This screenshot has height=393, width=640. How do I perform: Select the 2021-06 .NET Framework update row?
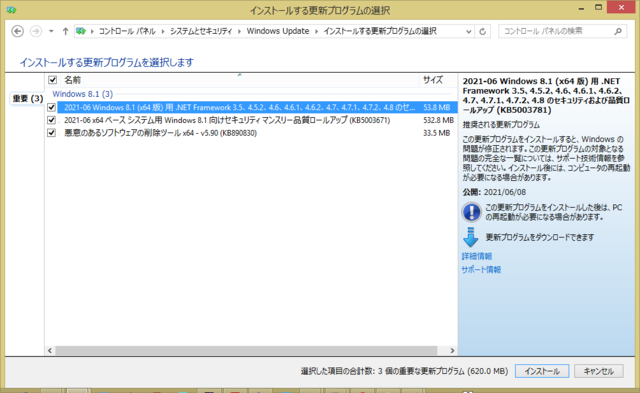257,107
